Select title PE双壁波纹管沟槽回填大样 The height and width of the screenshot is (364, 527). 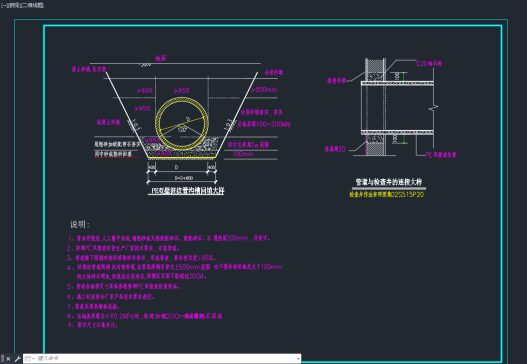coord(187,191)
